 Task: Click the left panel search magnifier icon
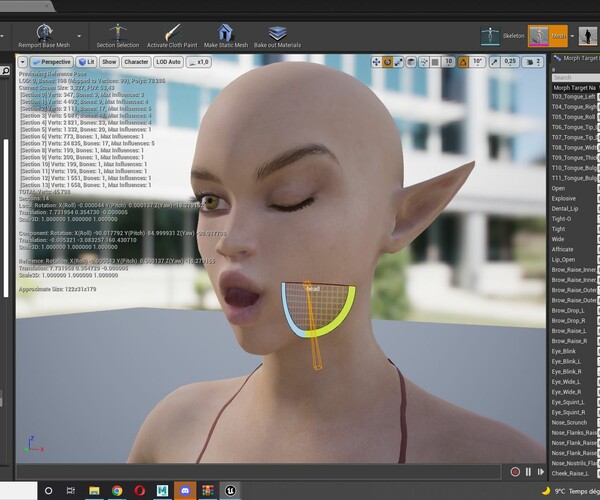tap(5, 71)
